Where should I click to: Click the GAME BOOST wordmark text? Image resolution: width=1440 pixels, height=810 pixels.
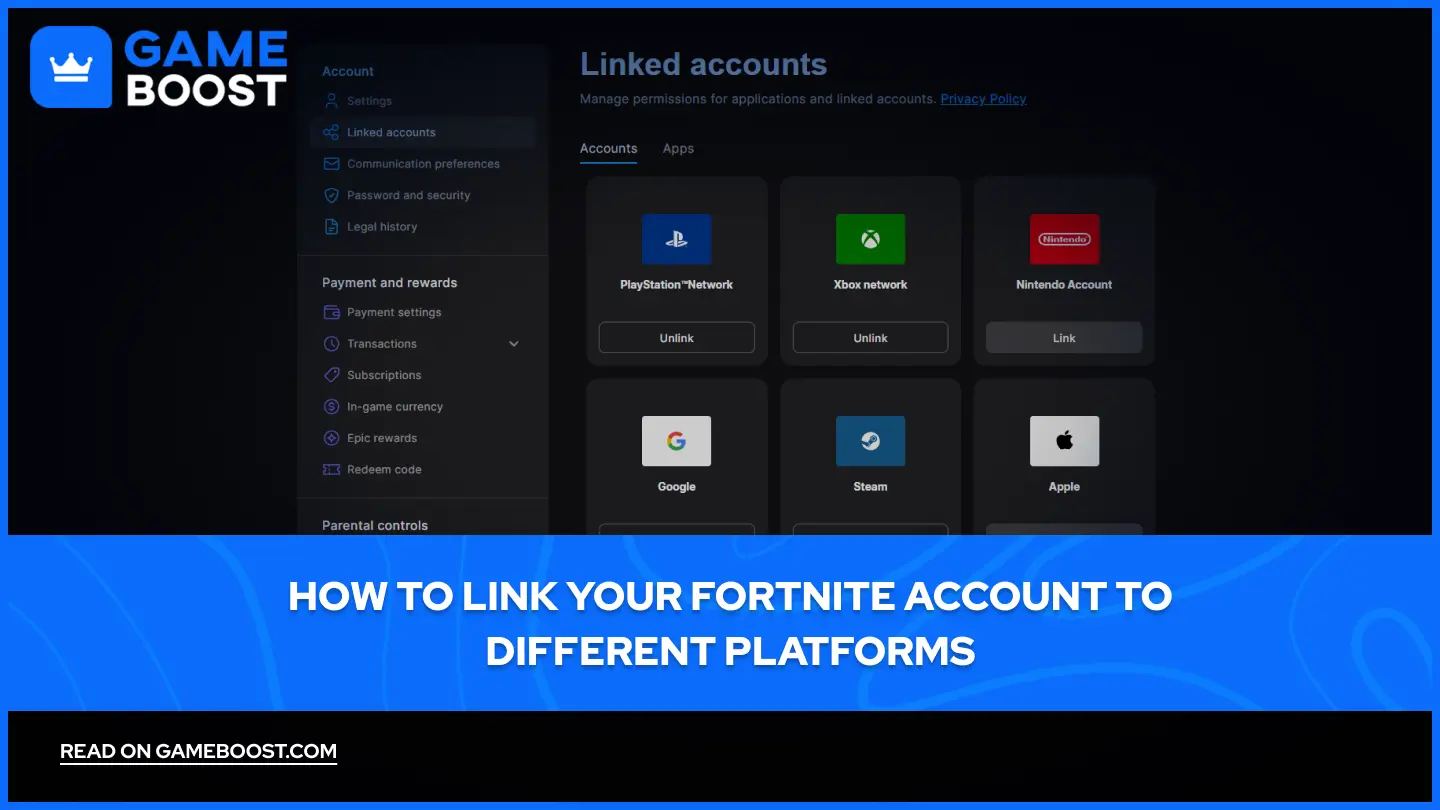pos(207,68)
